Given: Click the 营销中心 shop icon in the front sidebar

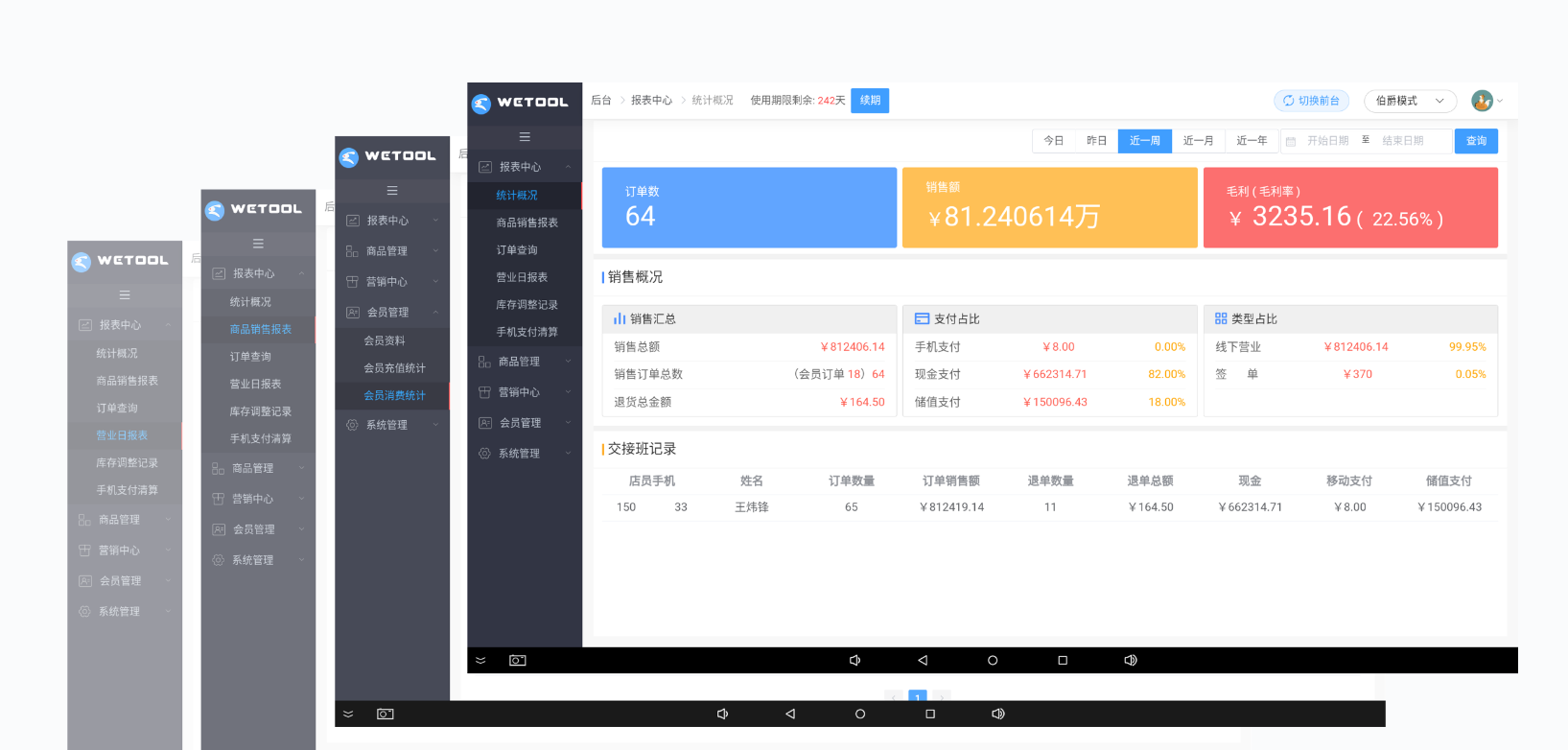Looking at the screenshot, I should pyautogui.click(x=485, y=392).
